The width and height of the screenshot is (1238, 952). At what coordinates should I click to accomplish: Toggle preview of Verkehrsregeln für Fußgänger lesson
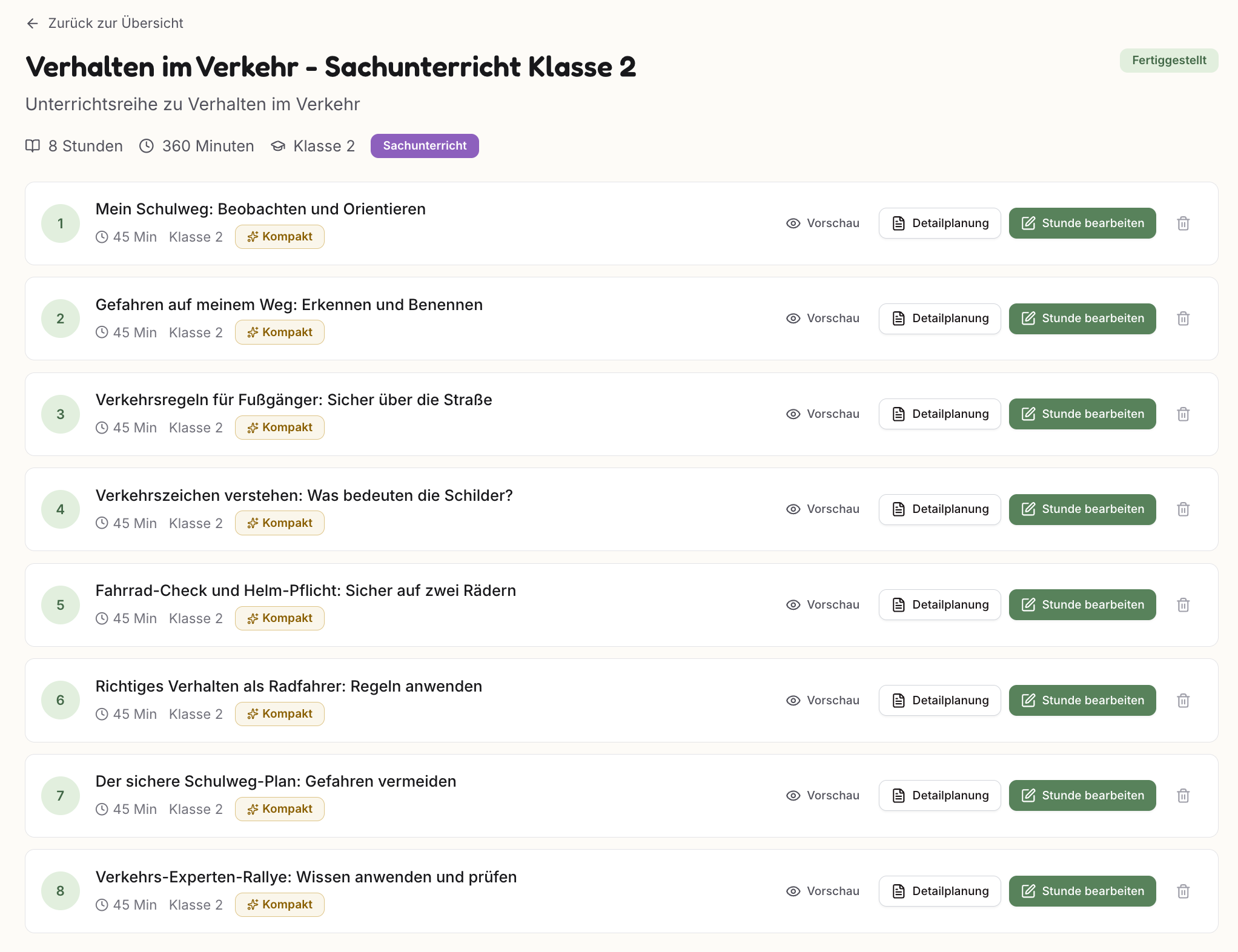coord(823,414)
